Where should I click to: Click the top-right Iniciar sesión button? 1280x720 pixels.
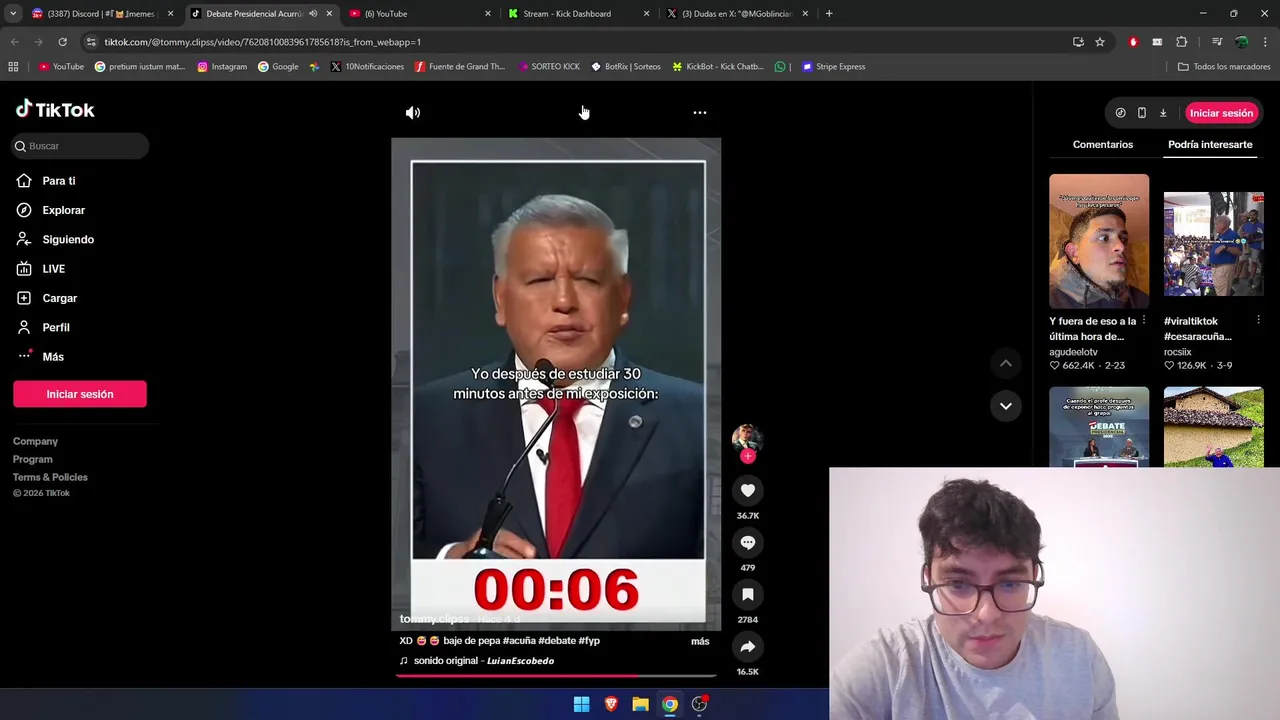[1221, 113]
